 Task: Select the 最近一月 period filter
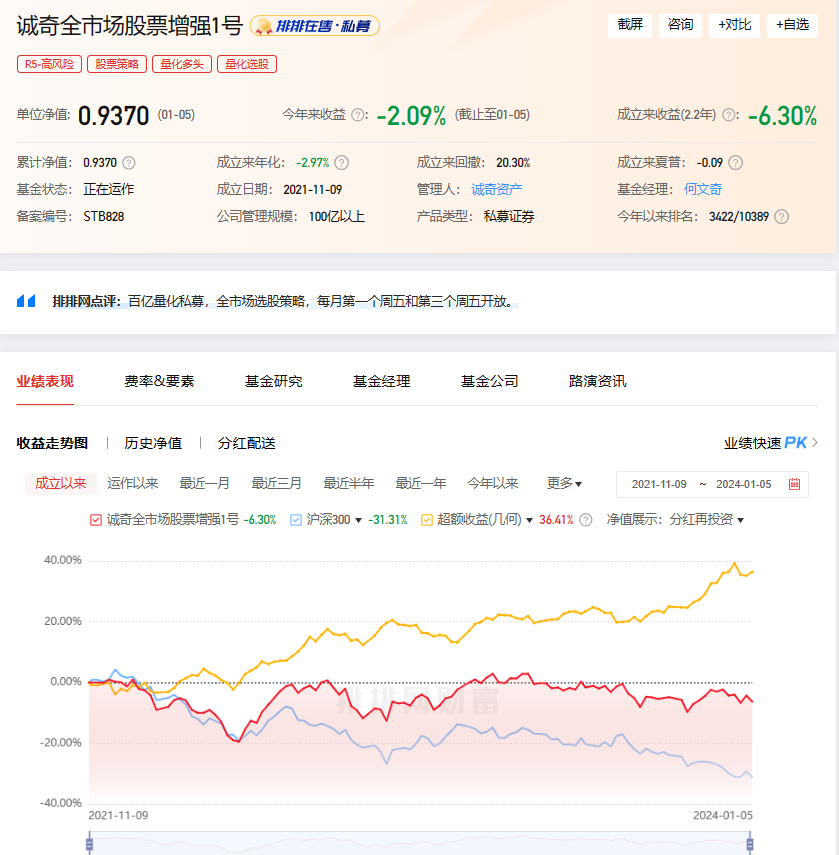204,484
